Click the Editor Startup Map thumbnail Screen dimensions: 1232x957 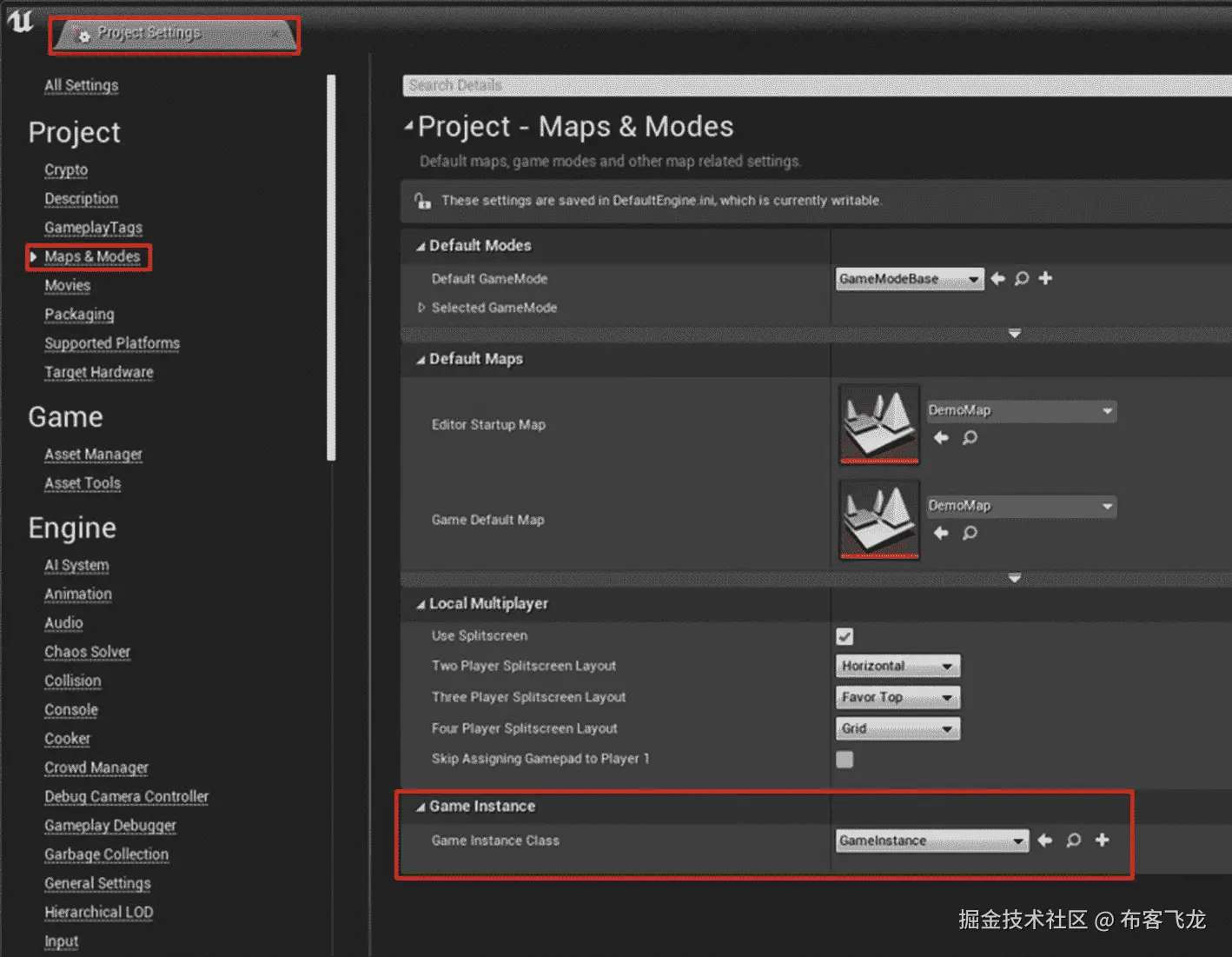click(x=879, y=425)
